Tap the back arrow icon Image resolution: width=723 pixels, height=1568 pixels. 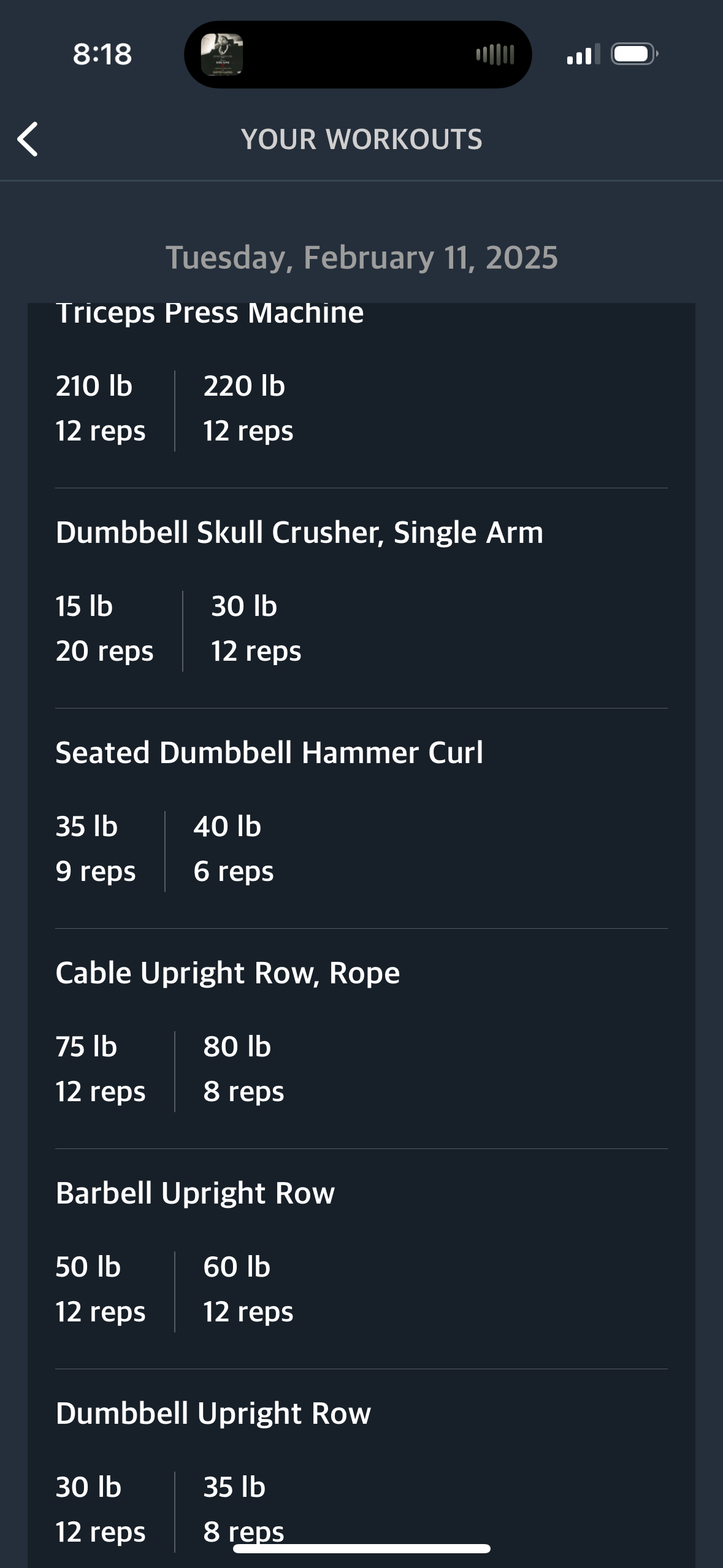pyautogui.click(x=28, y=139)
